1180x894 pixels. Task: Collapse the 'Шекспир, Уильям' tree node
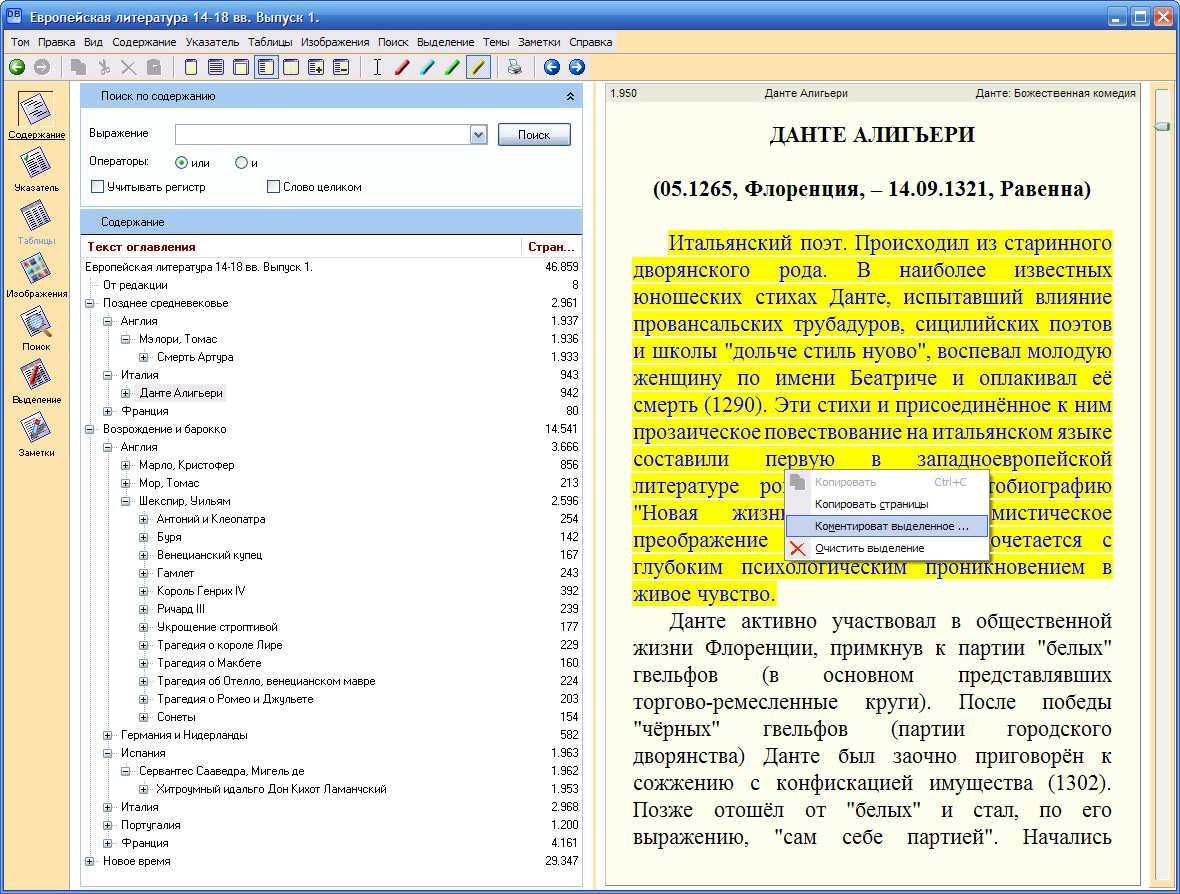tap(126, 501)
